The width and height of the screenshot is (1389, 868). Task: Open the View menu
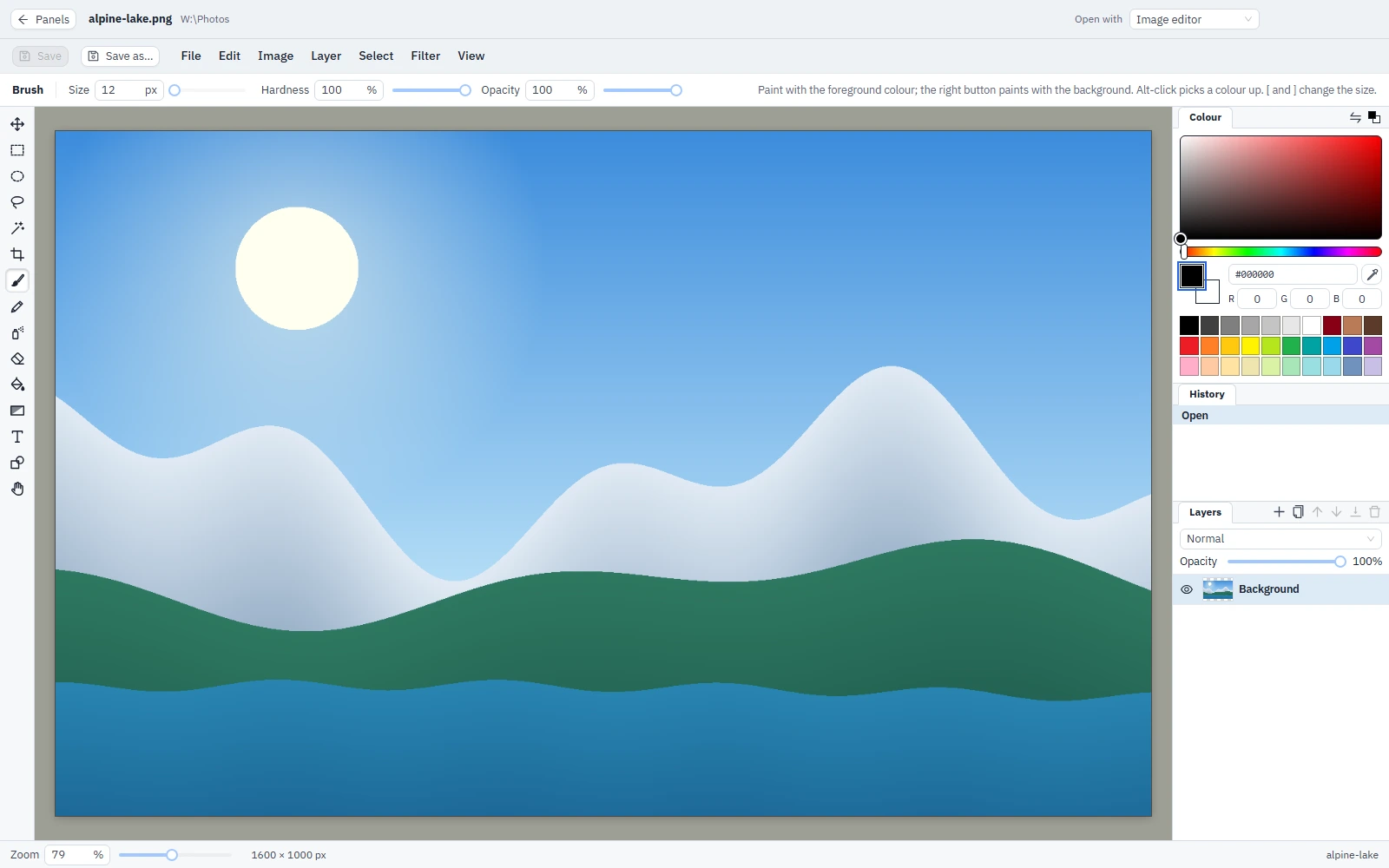[471, 56]
